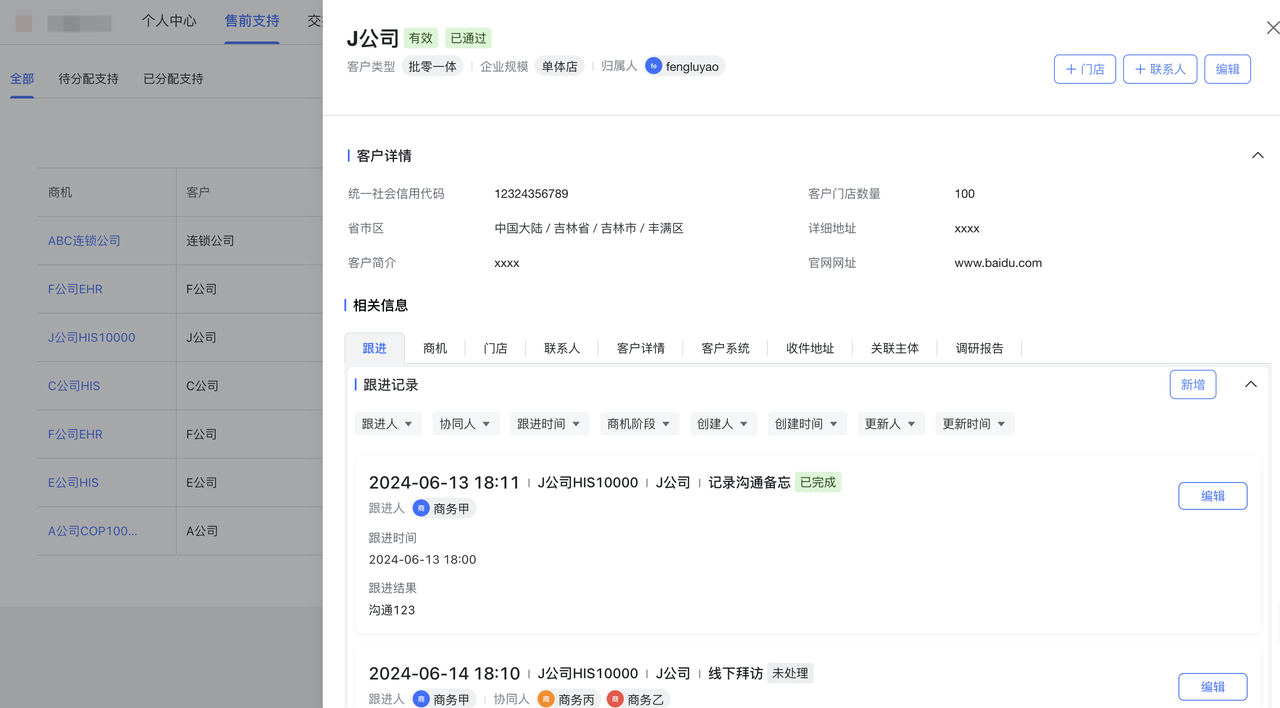Click 商务丙 avatar in 线下拜访 record
Screen dimensions: 1280x708
pos(546,699)
